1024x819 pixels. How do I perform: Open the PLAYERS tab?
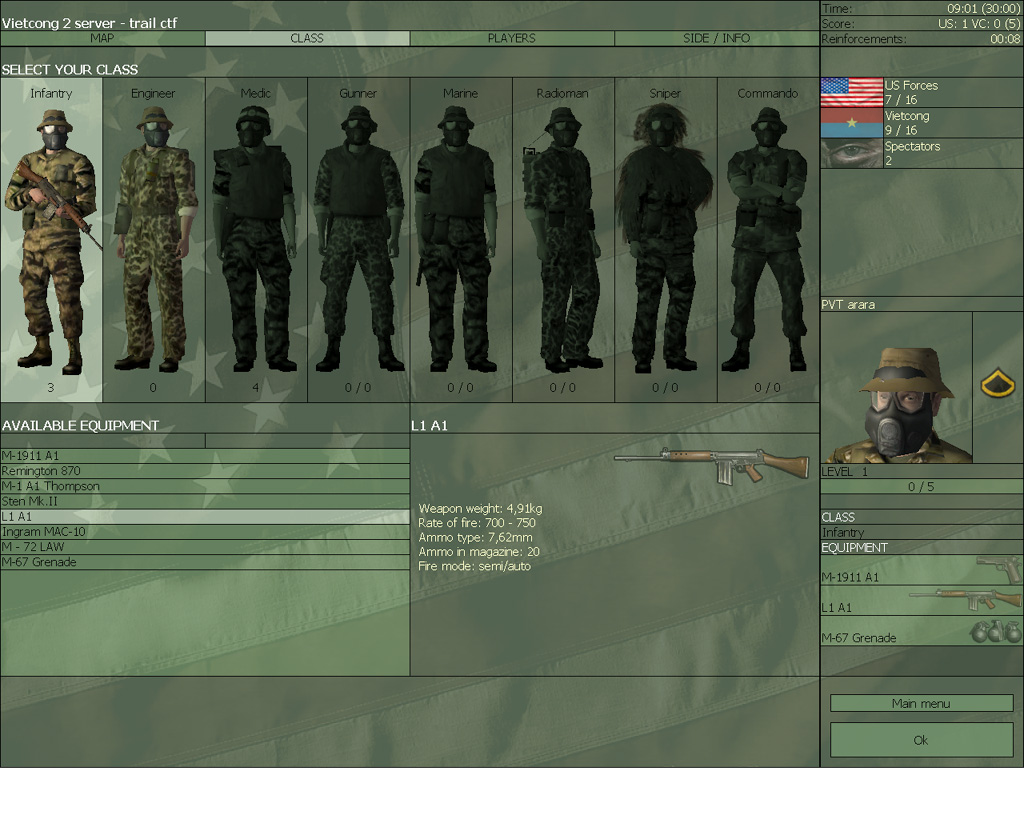point(511,39)
